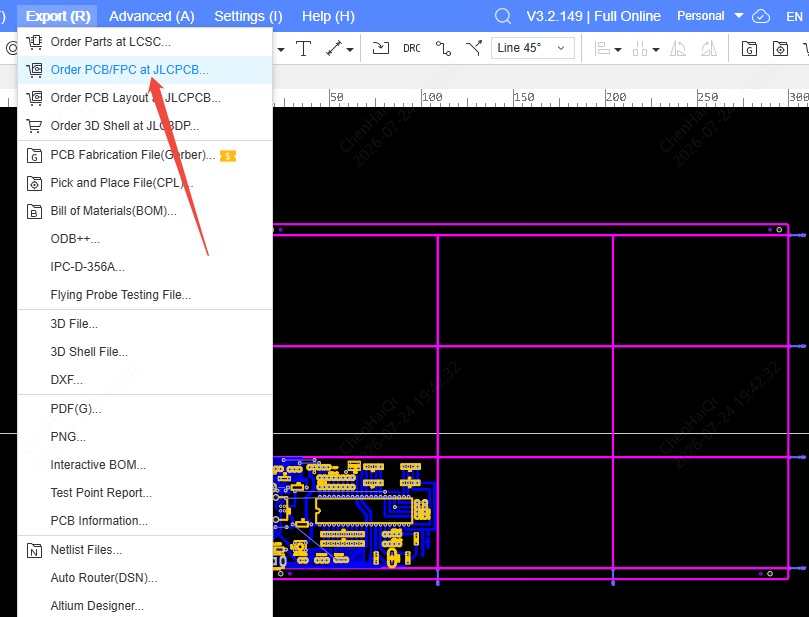Click the search magnifier icon

pos(503,16)
